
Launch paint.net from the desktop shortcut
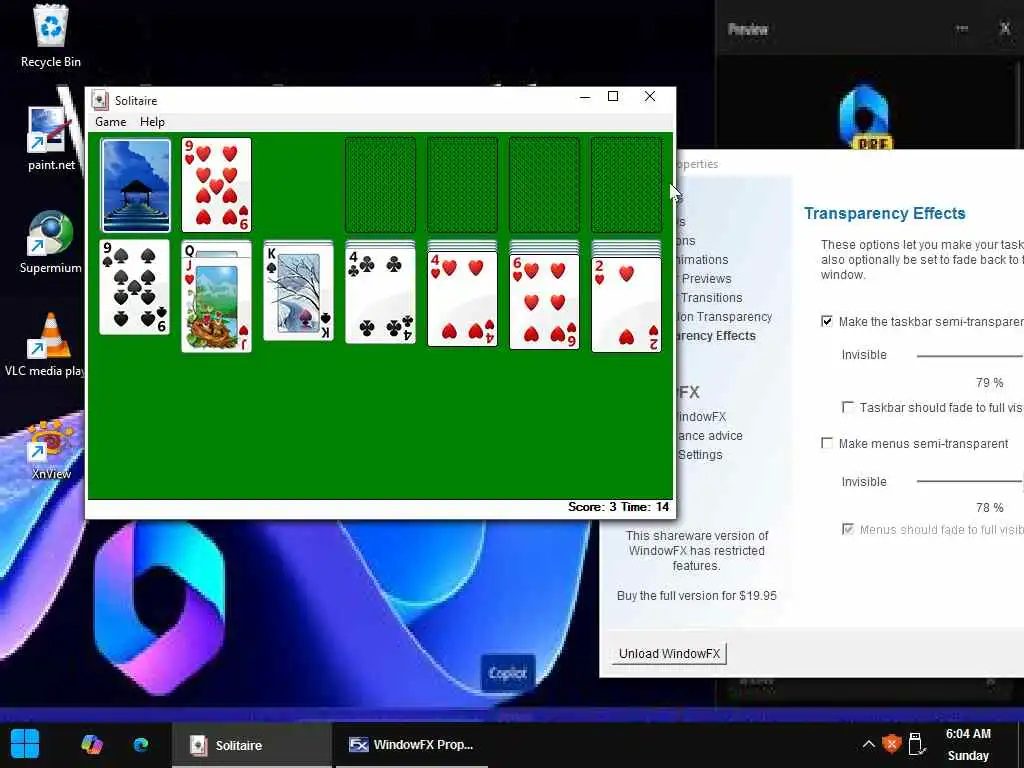pyautogui.click(x=51, y=139)
